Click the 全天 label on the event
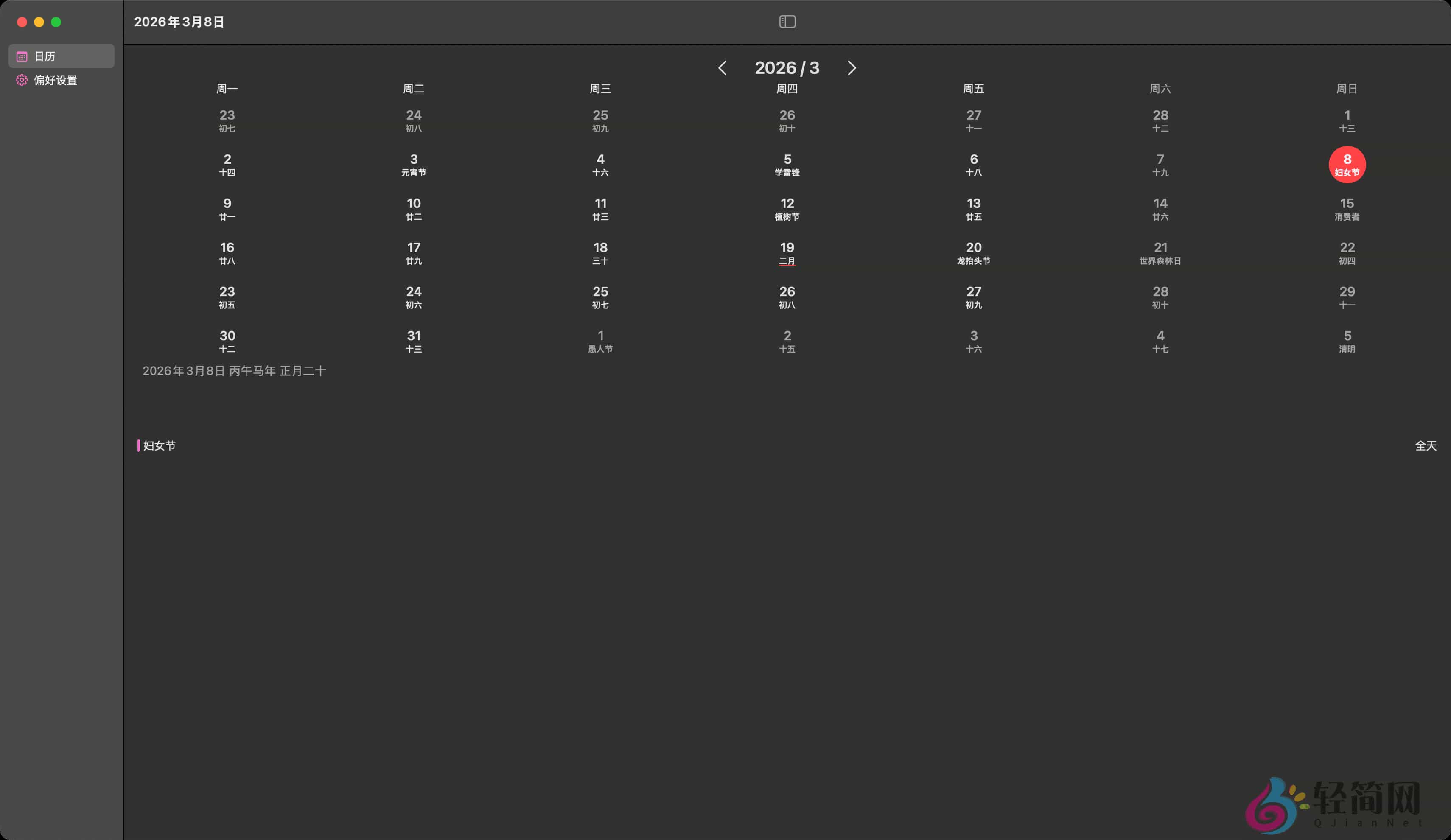 click(x=1427, y=445)
